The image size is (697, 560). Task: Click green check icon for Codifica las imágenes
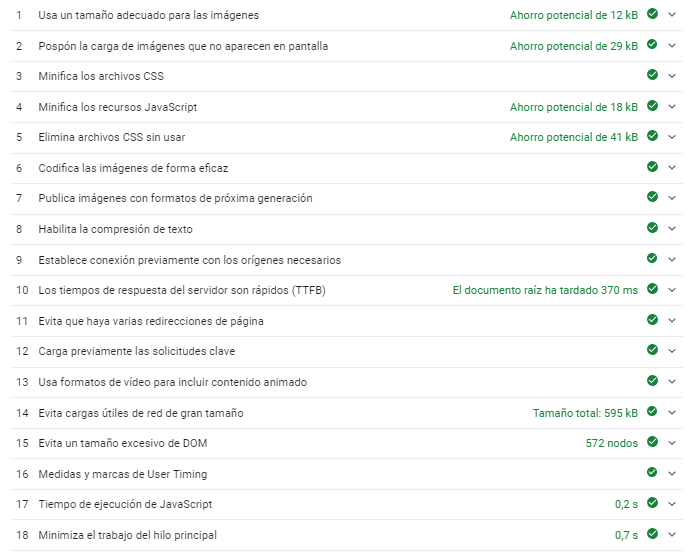[652, 167]
